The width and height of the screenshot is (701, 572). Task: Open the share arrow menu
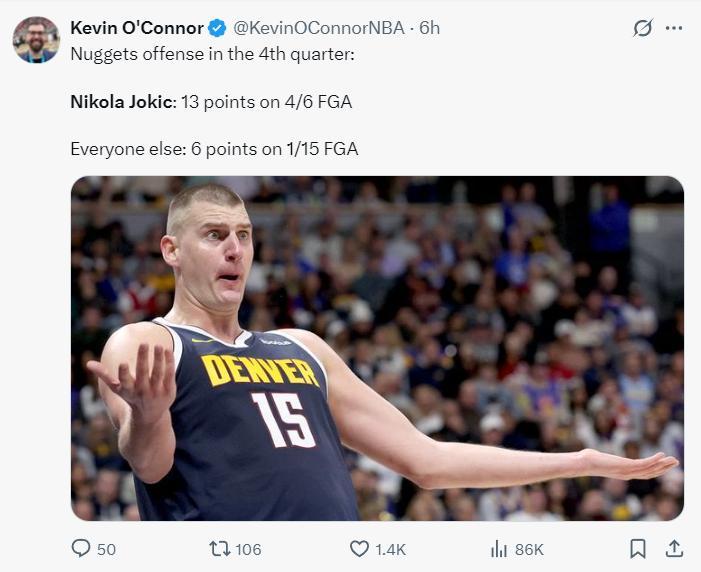(674, 548)
